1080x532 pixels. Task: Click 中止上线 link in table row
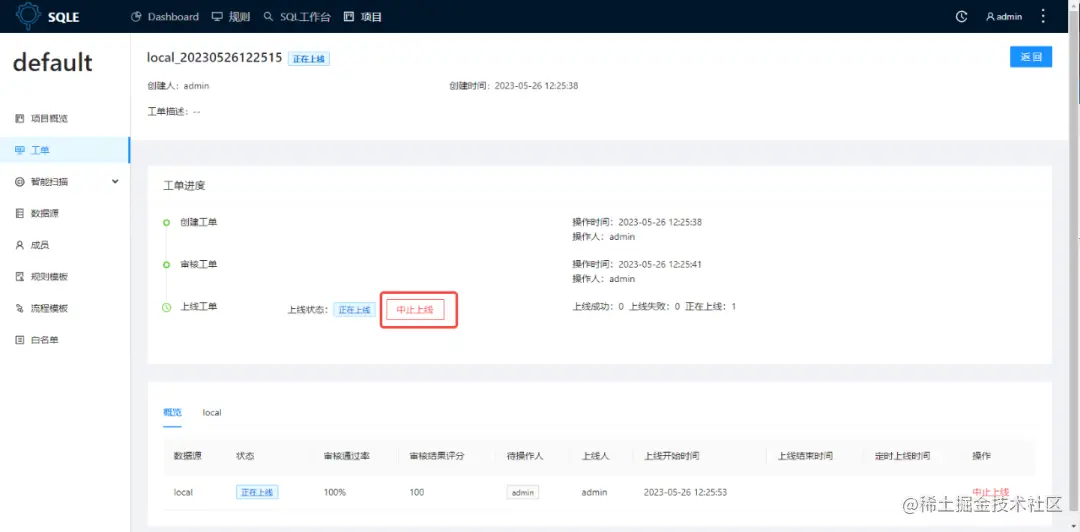point(990,492)
